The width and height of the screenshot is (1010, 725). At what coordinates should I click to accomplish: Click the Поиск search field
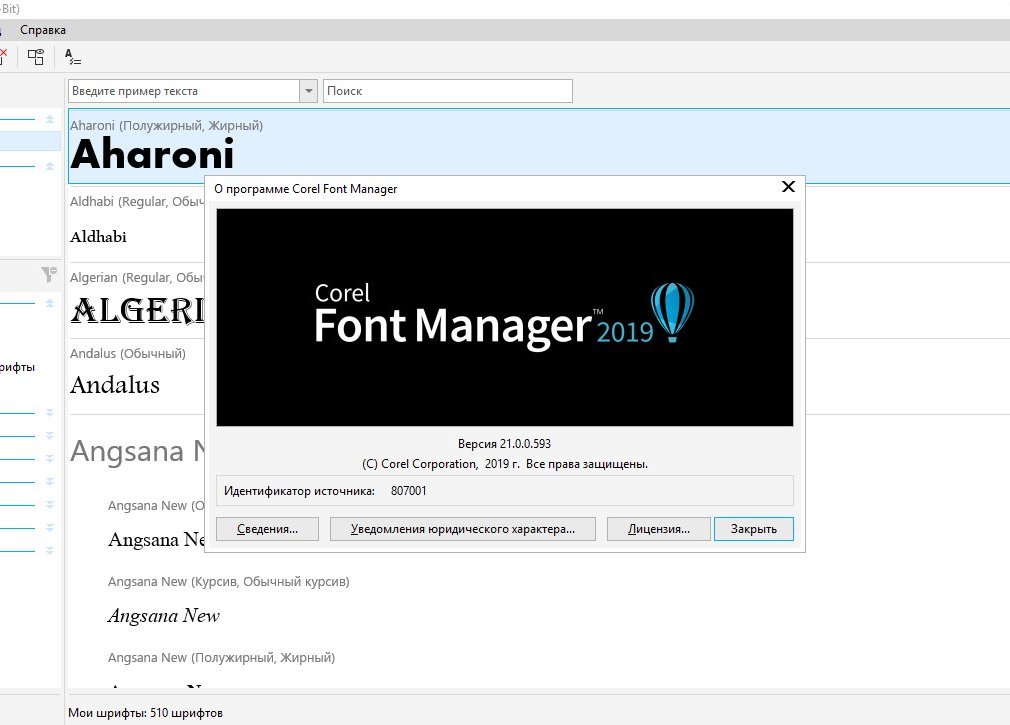coord(448,91)
